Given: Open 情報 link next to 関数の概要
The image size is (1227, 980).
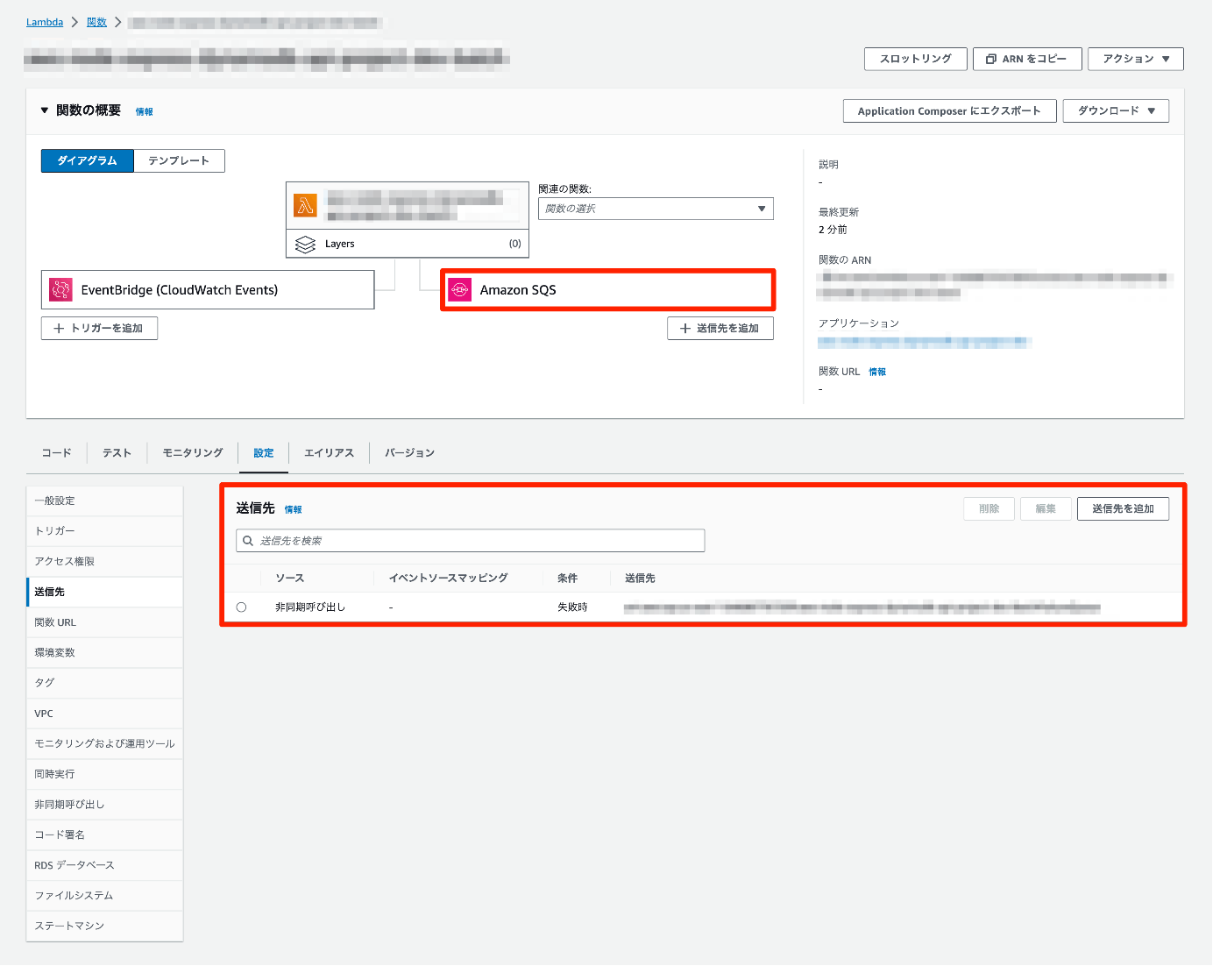Looking at the screenshot, I should tap(145, 113).
